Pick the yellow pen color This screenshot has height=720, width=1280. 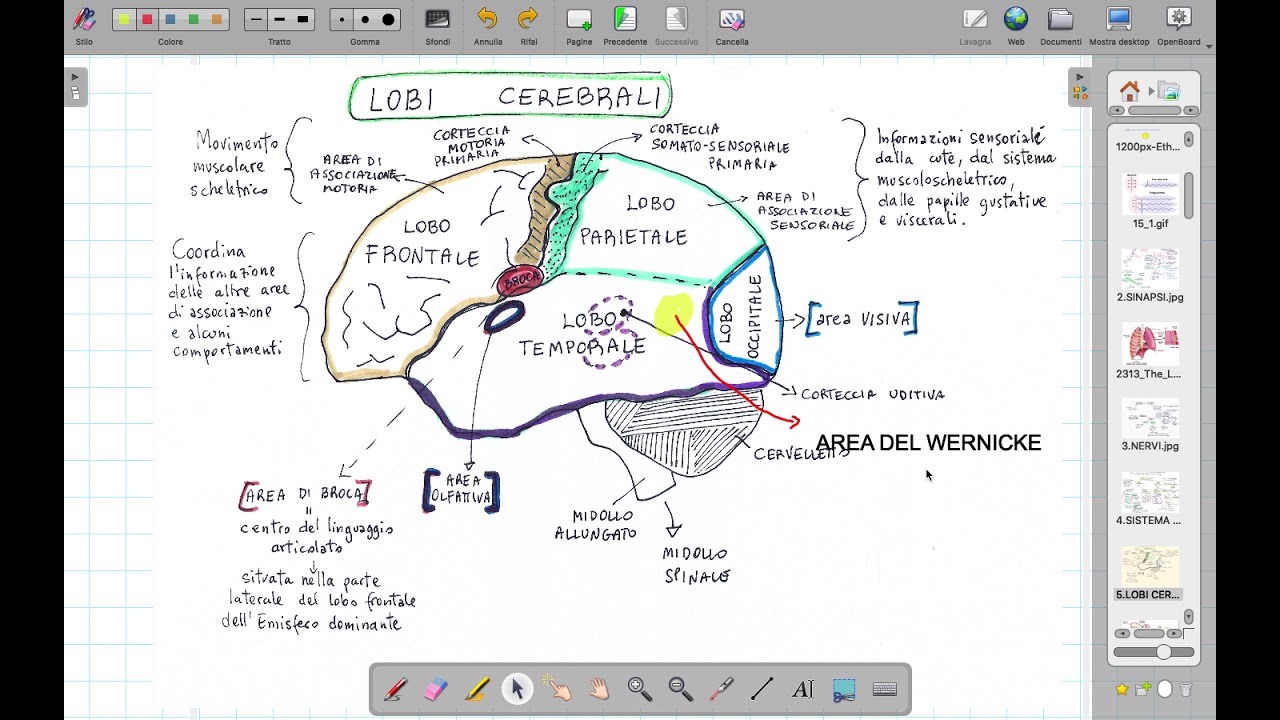[124, 19]
